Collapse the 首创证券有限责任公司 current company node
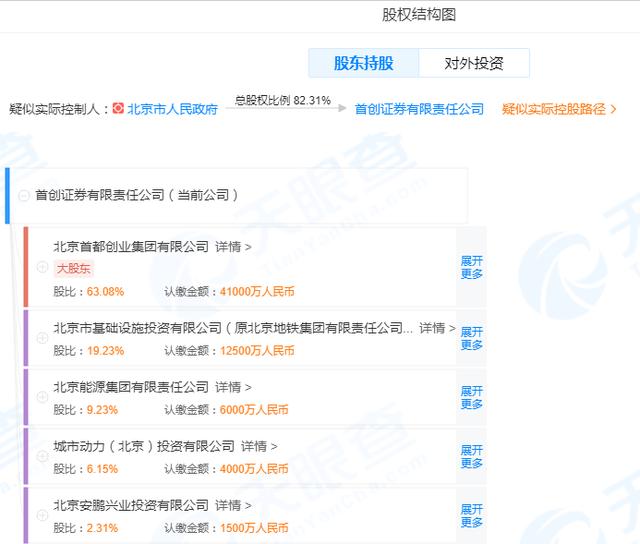The height and width of the screenshot is (544, 640). [24, 195]
